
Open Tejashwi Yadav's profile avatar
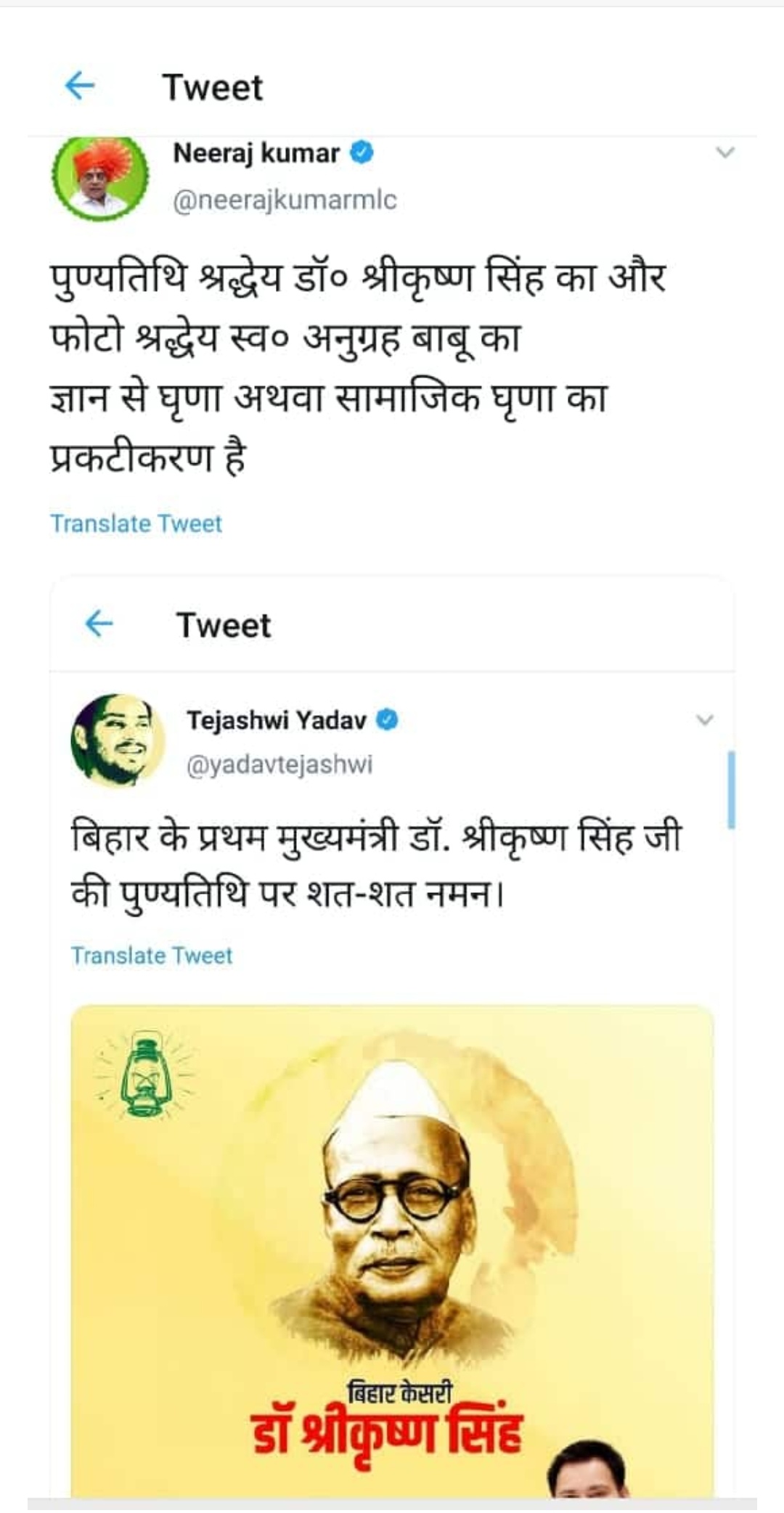118,740
